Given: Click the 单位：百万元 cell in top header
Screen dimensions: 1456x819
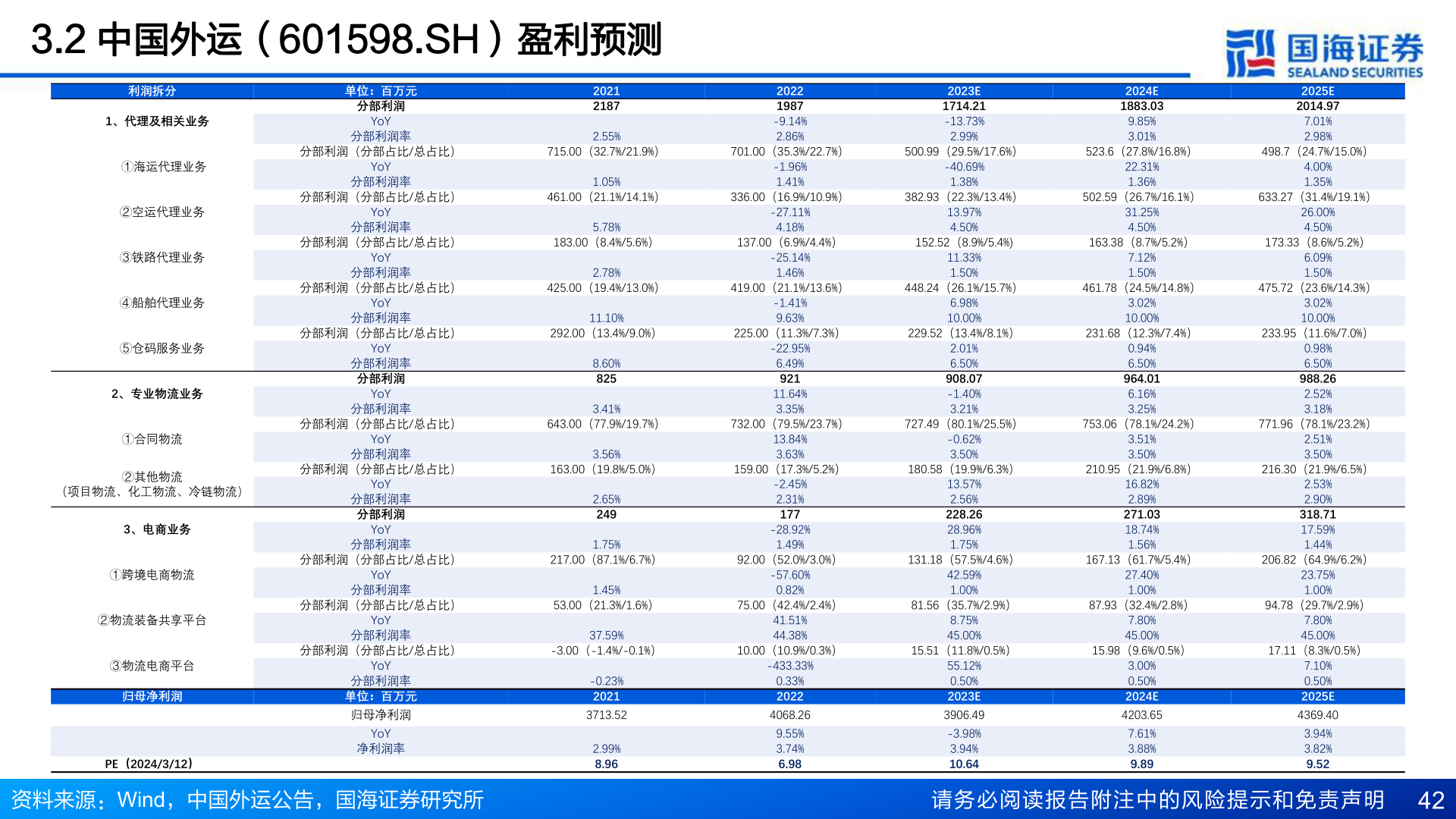Looking at the screenshot, I should 381,91.
